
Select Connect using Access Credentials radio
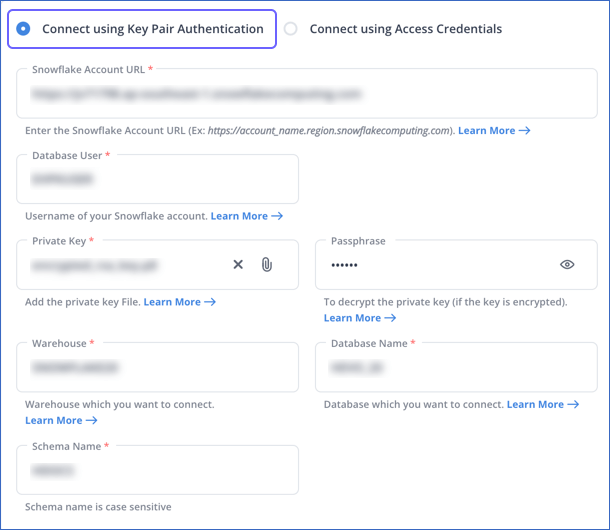click(291, 29)
